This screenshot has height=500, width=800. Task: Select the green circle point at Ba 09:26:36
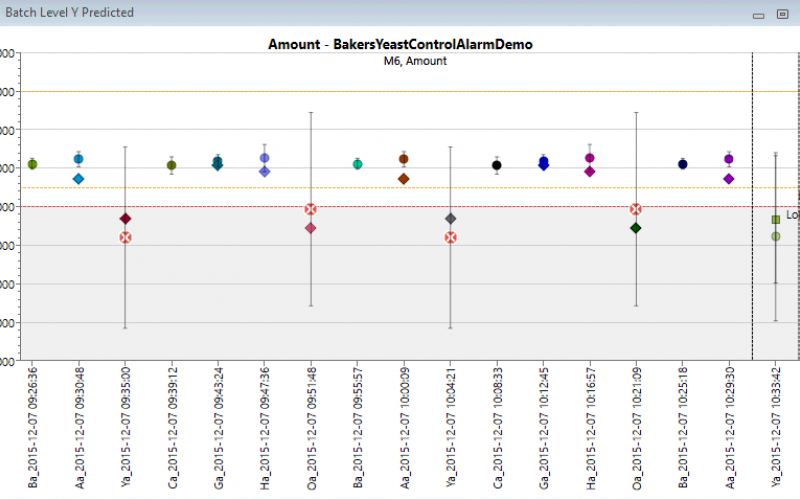[32, 164]
